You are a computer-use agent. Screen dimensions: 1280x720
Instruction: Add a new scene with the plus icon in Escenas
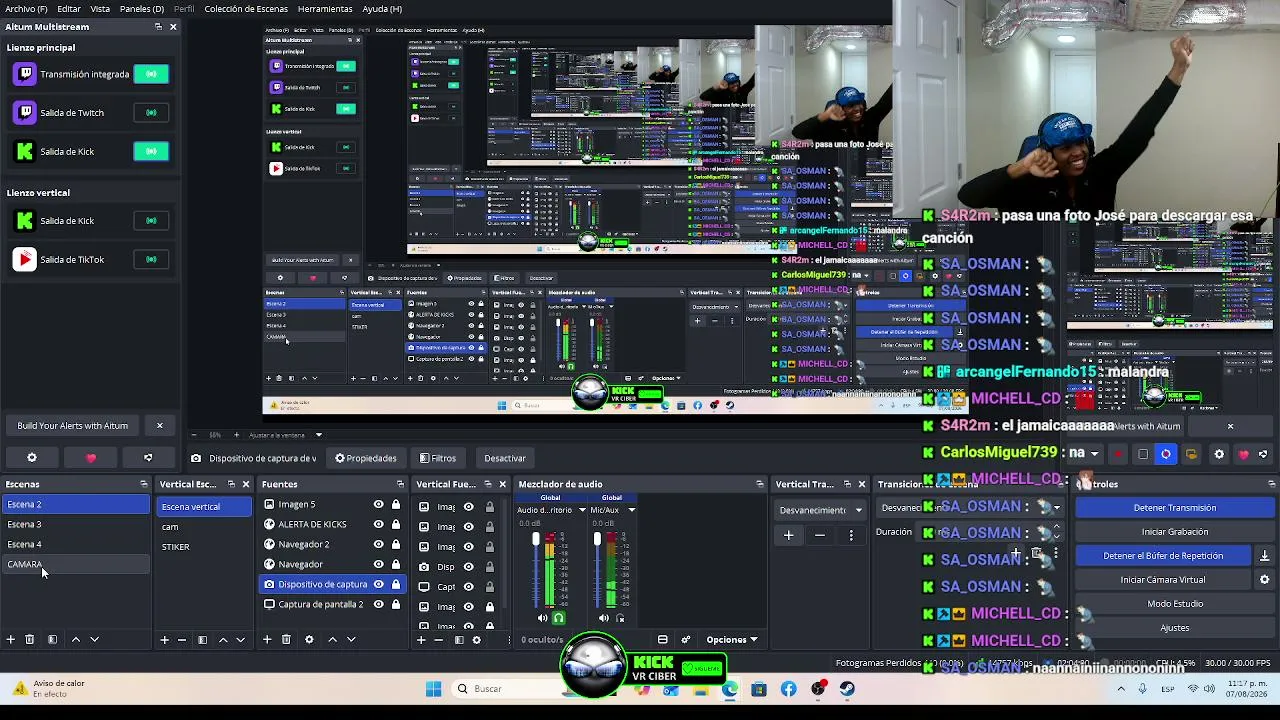coord(11,639)
